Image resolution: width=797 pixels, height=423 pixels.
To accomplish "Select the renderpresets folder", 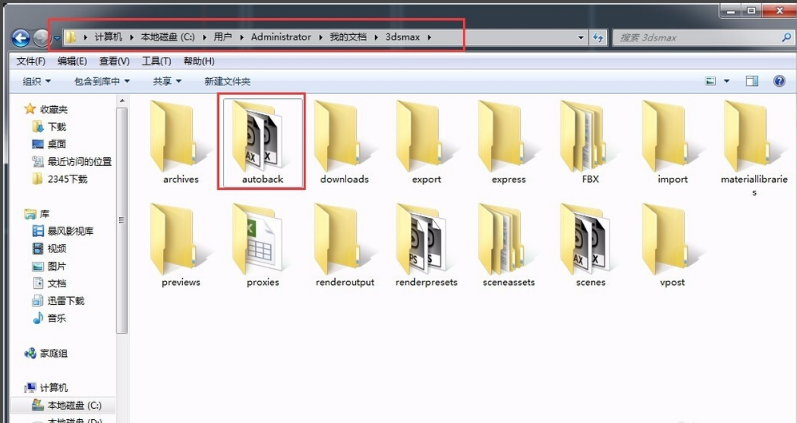I will pos(426,246).
